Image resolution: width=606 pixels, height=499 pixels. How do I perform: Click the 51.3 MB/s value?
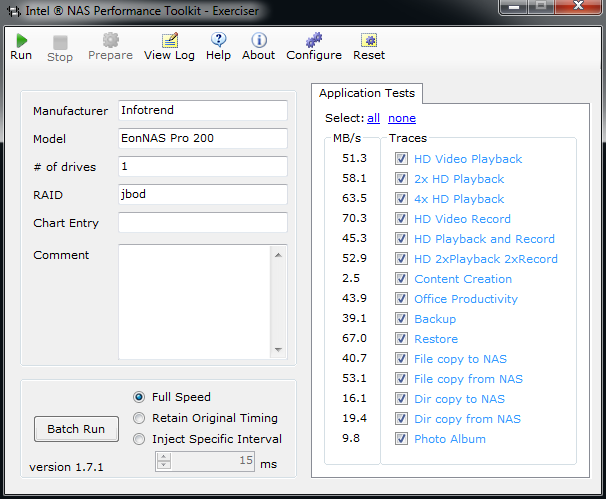[354, 158]
